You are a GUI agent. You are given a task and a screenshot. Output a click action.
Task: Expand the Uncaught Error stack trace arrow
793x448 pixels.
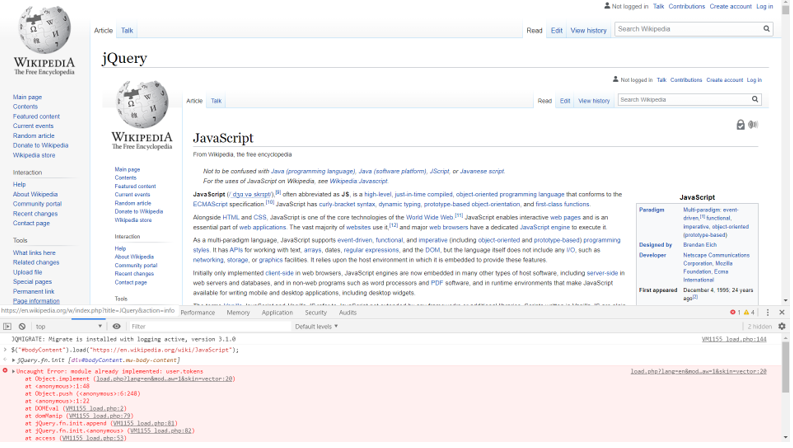point(14,373)
